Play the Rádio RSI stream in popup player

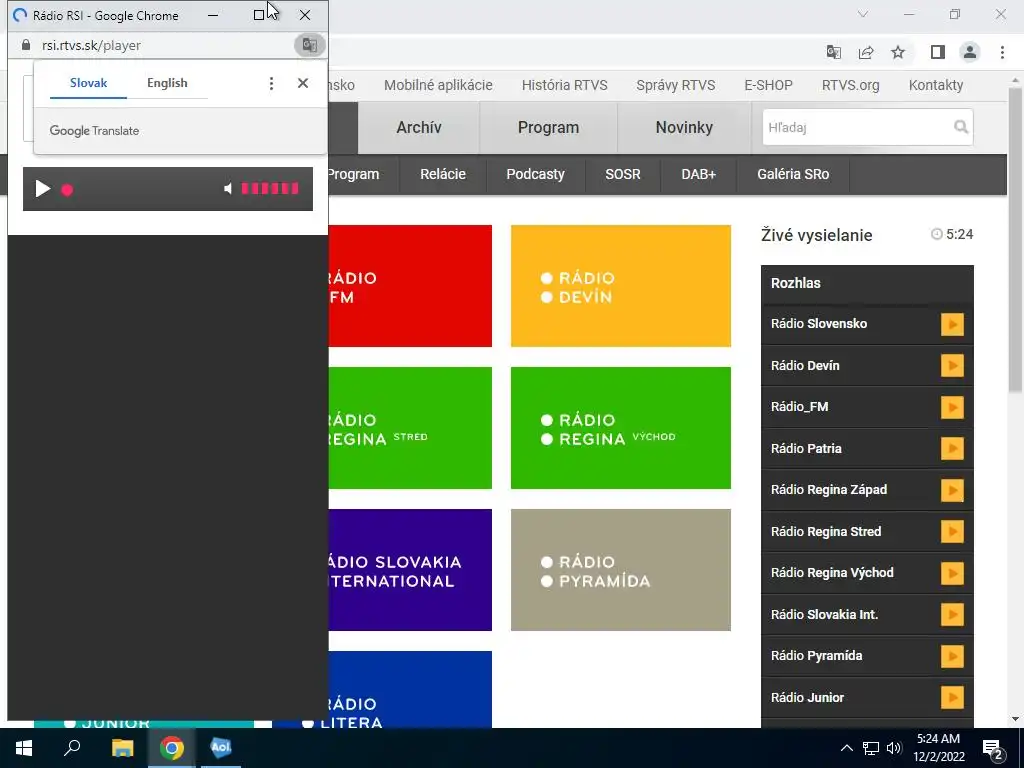tap(42, 189)
